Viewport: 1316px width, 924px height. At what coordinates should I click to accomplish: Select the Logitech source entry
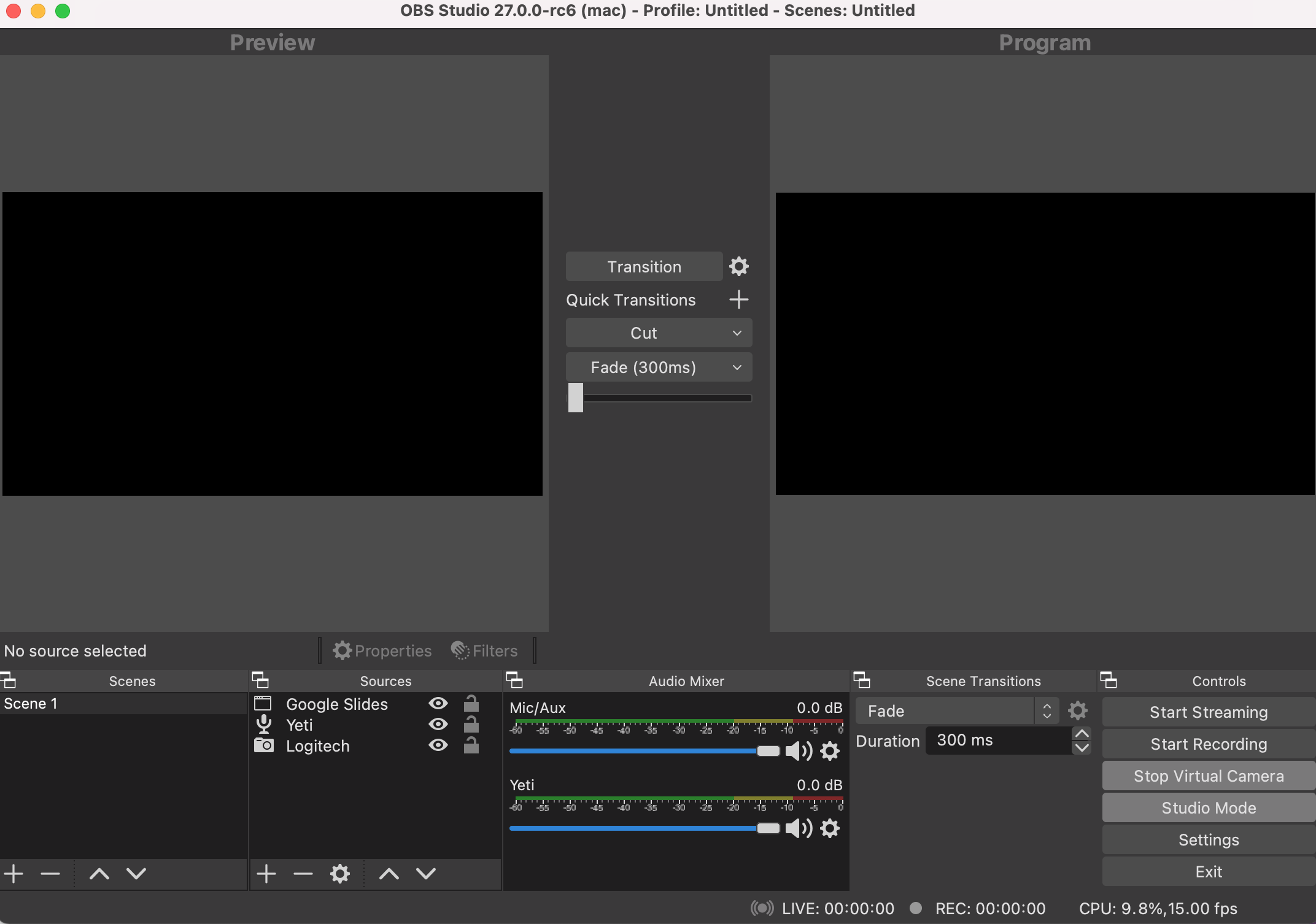(317, 746)
